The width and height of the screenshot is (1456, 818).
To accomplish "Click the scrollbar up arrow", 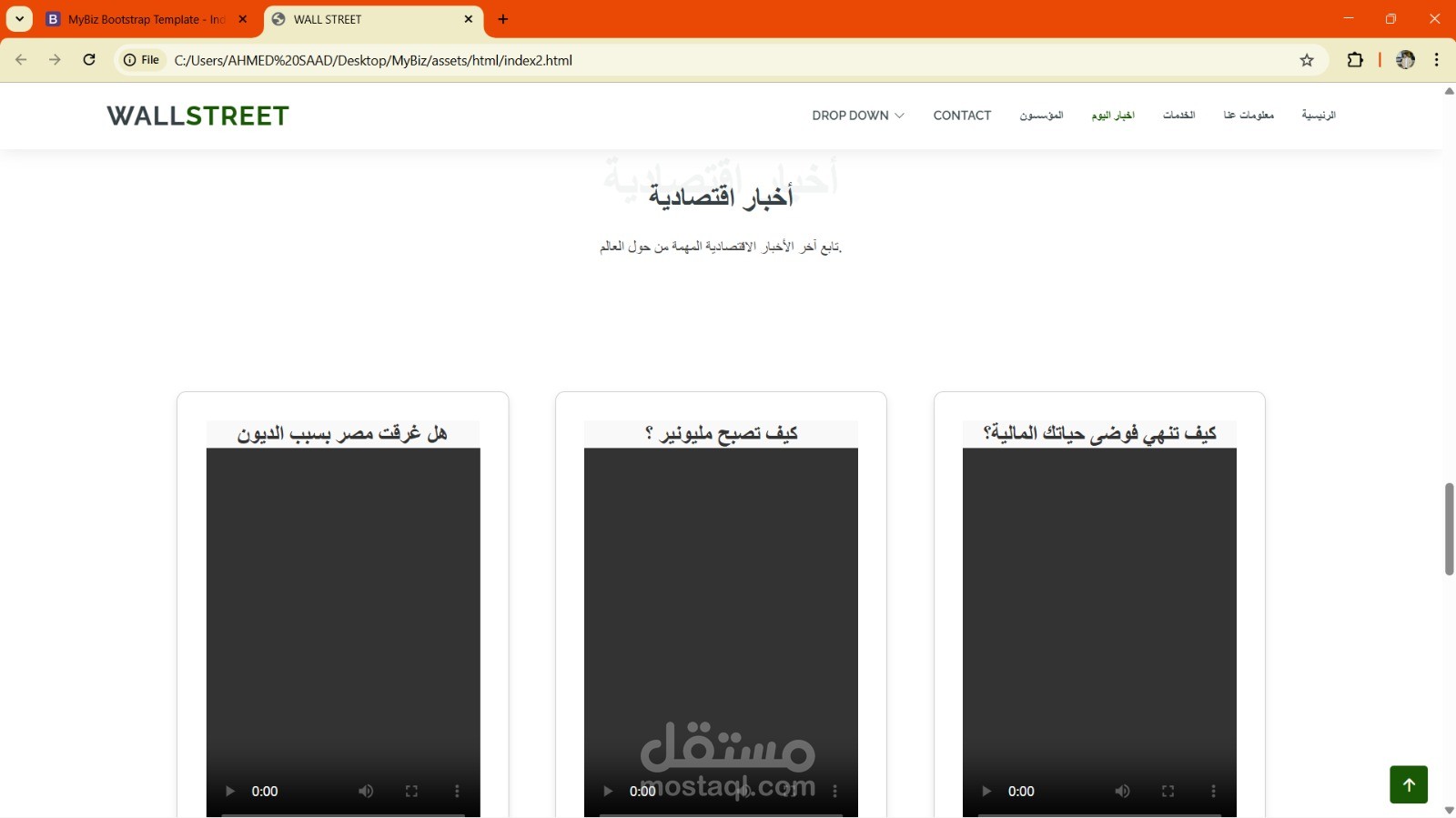I will click(x=1449, y=91).
